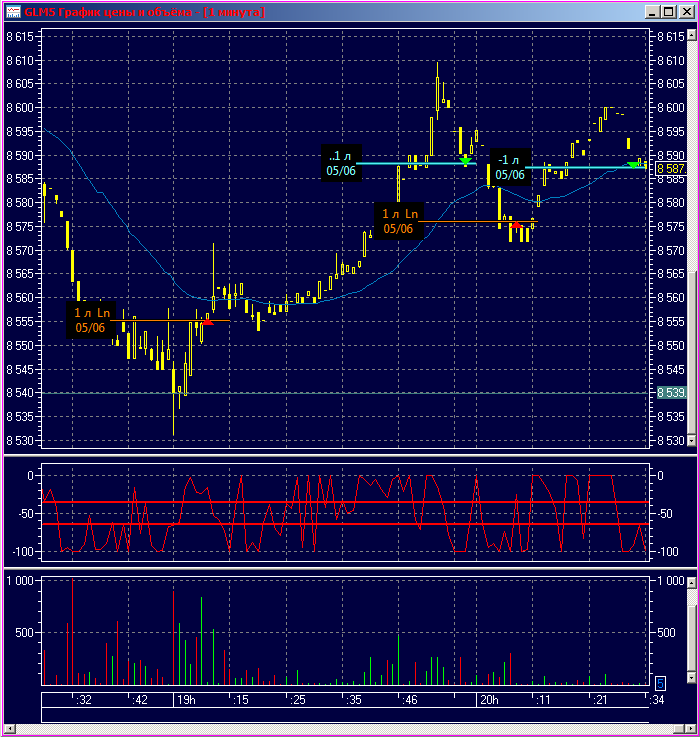Click the red buy arrow near 8 555 level

pyautogui.click(x=207, y=320)
